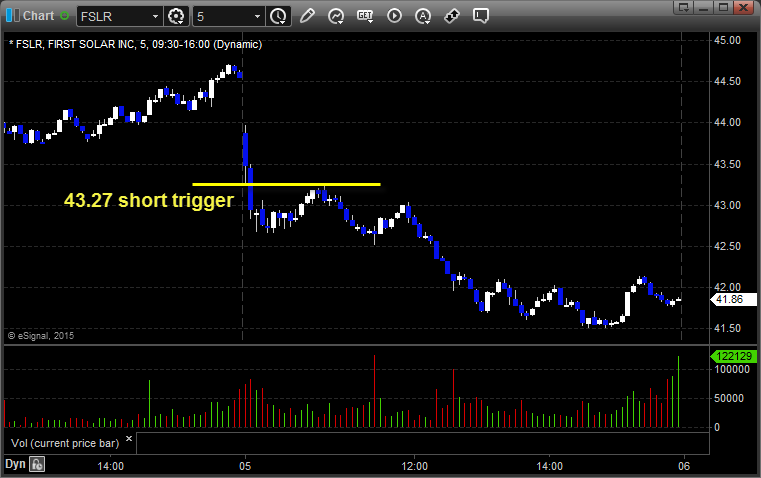The width and height of the screenshot is (761, 478).
Task: Maximize the chart window
Action: point(723,7)
